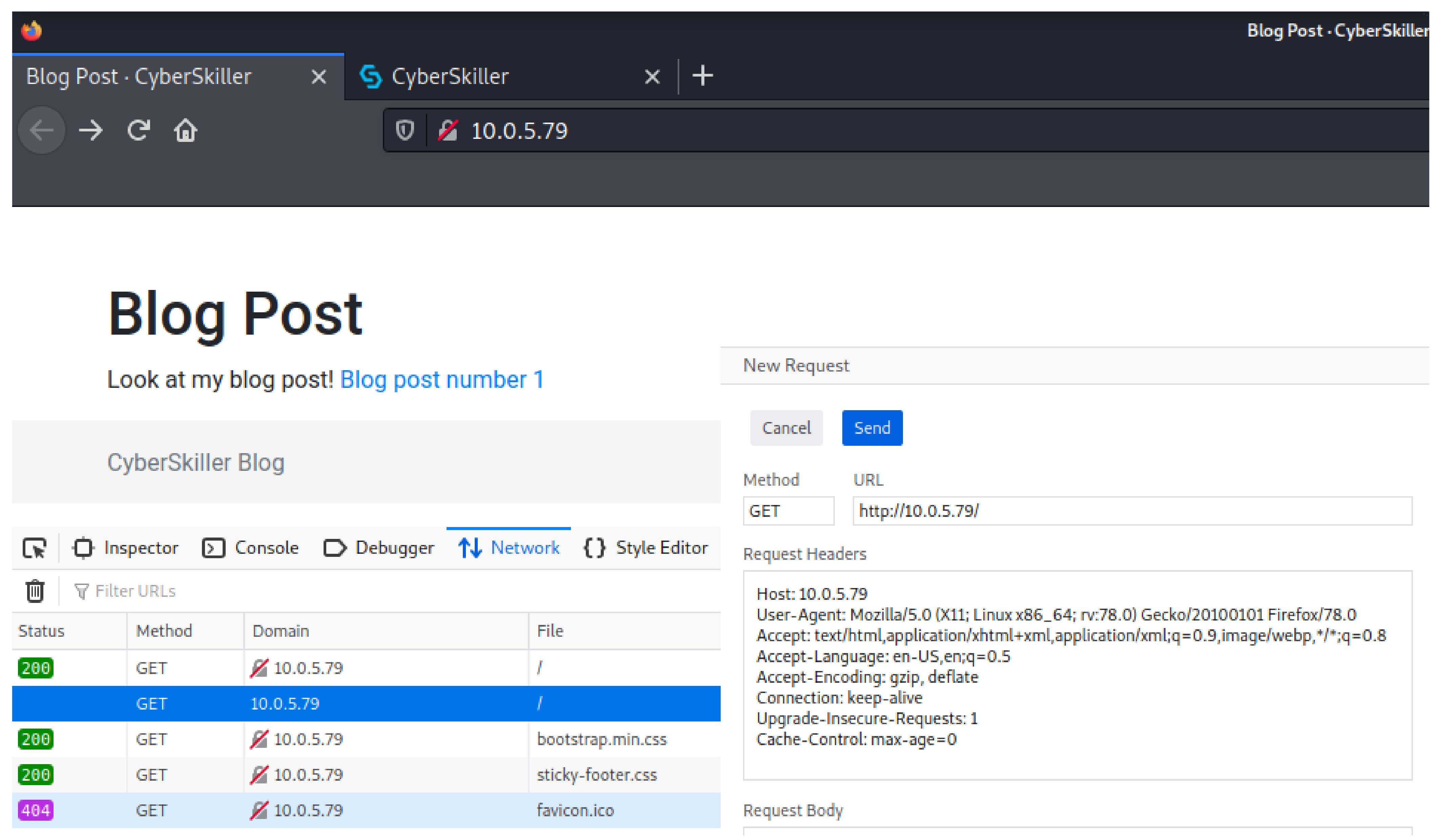The height and width of the screenshot is (840, 1442).
Task: Open a new tab with plus icon
Action: tap(703, 76)
